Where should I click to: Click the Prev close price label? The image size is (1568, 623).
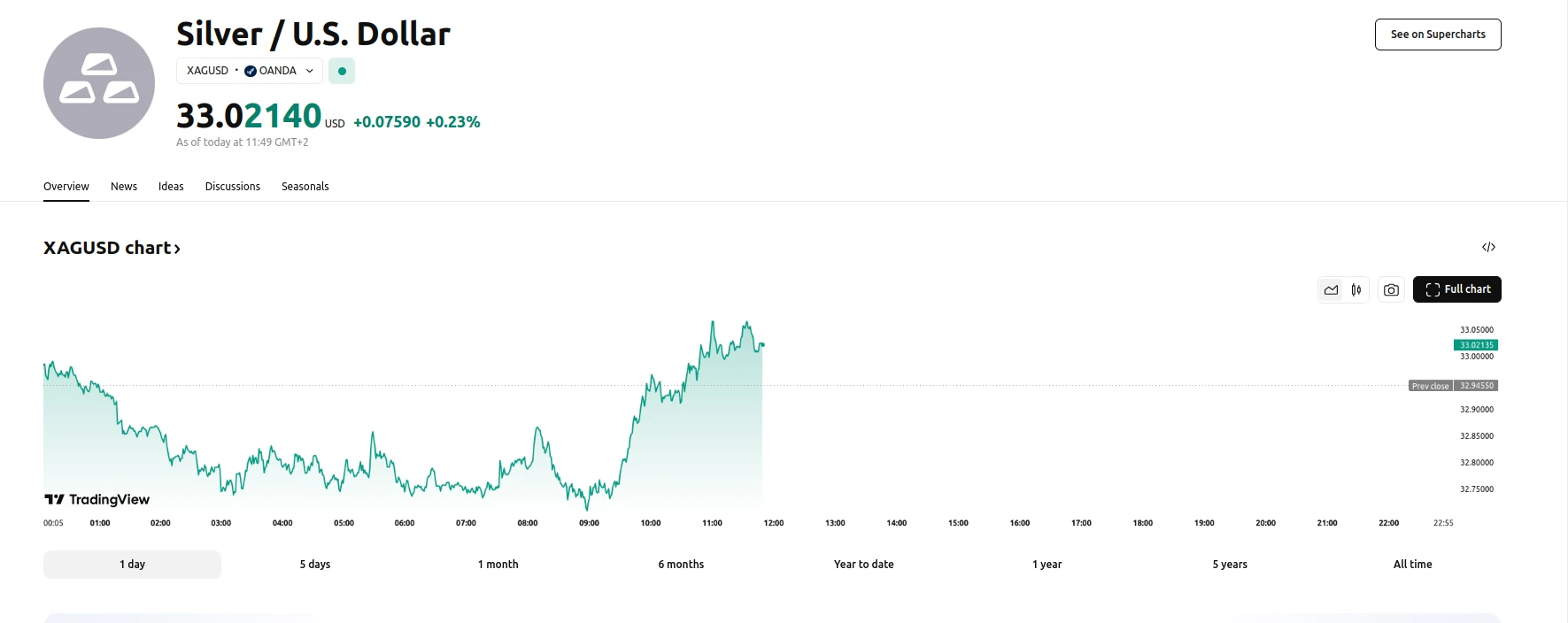(1430, 386)
